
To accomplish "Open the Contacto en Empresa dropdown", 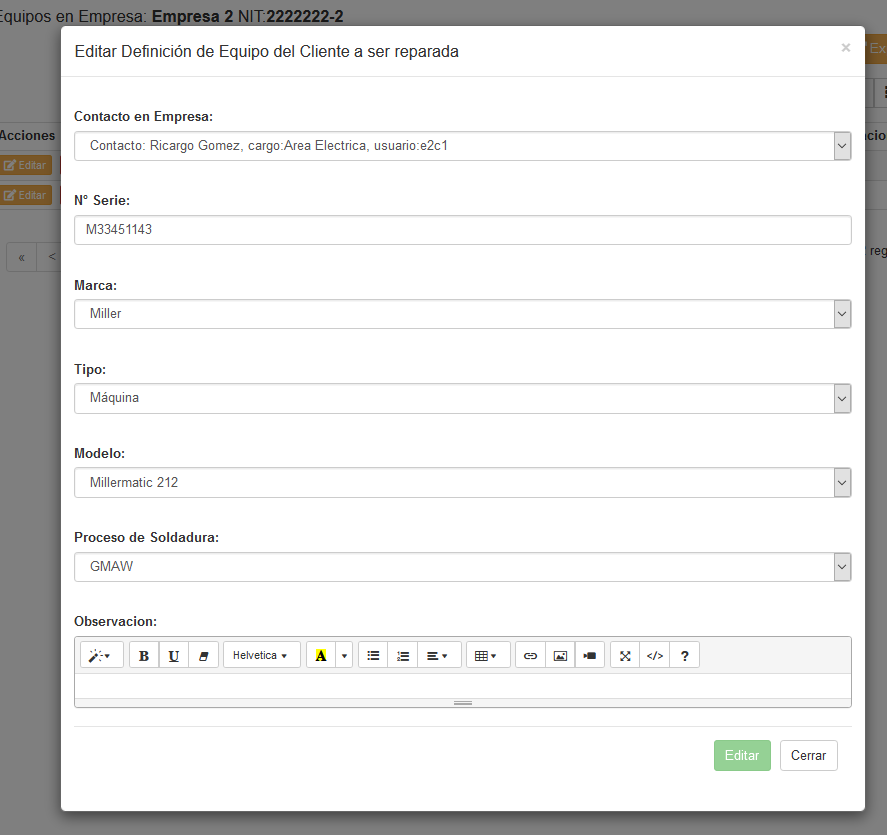I will coord(462,146).
